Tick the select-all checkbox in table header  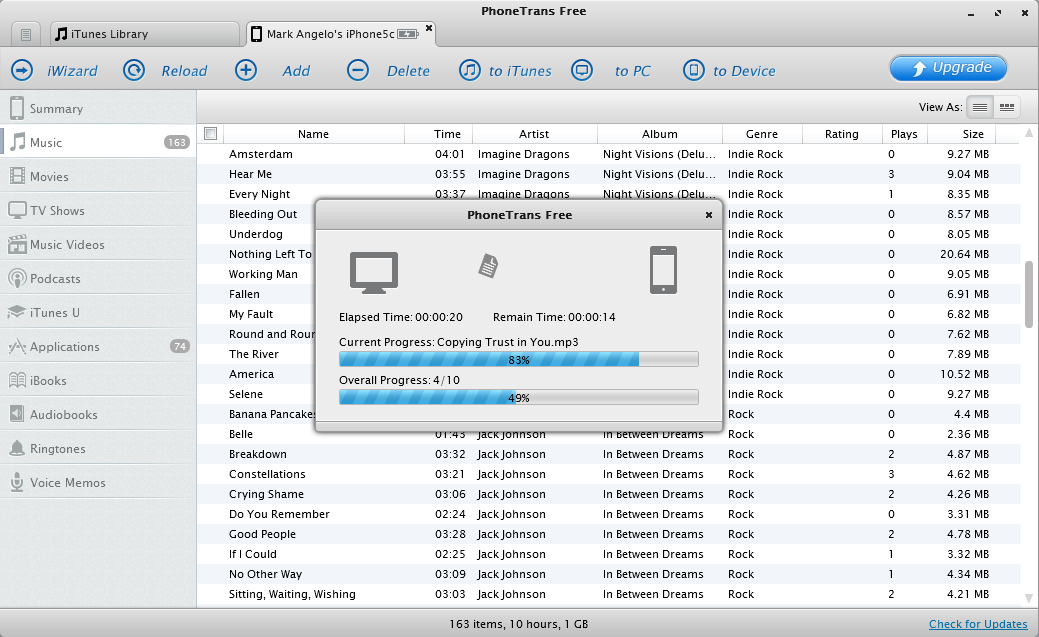click(211, 133)
